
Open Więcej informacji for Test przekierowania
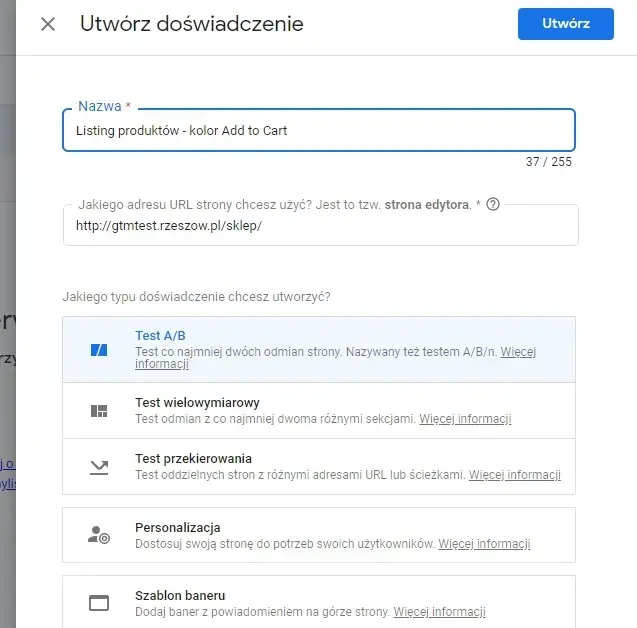[x=515, y=475]
